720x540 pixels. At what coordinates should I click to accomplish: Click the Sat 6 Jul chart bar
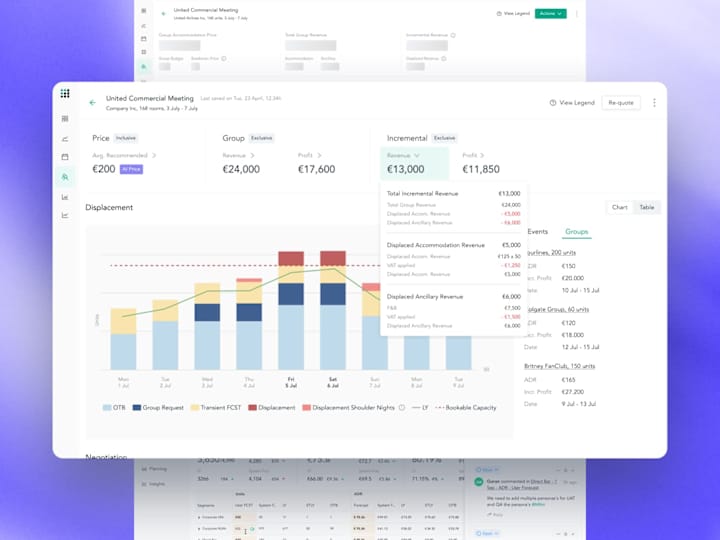pos(333,310)
